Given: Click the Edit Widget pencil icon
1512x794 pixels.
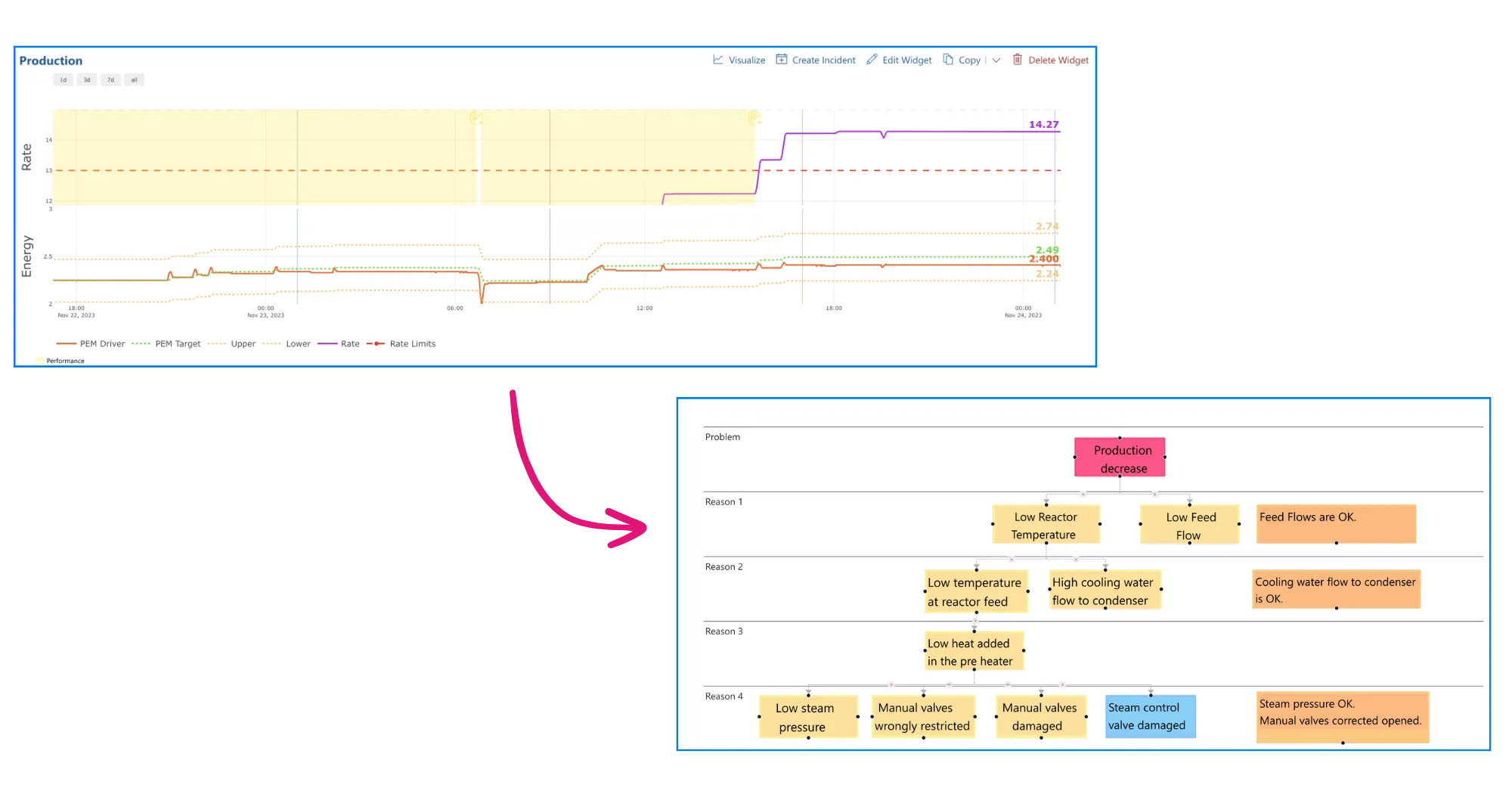Looking at the screenshot, I should pyautogui.click(x=872, y=60).
